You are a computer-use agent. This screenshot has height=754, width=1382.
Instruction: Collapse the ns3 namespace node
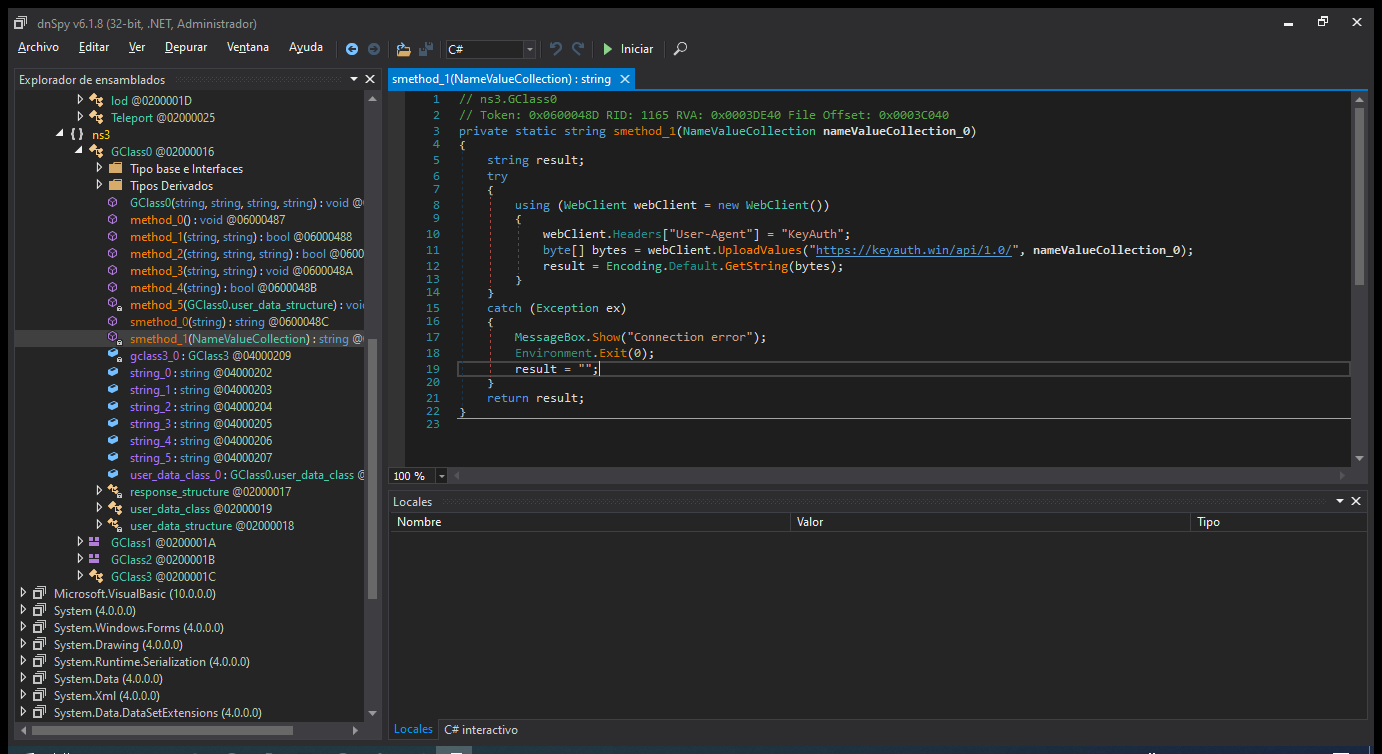[60, 134]
